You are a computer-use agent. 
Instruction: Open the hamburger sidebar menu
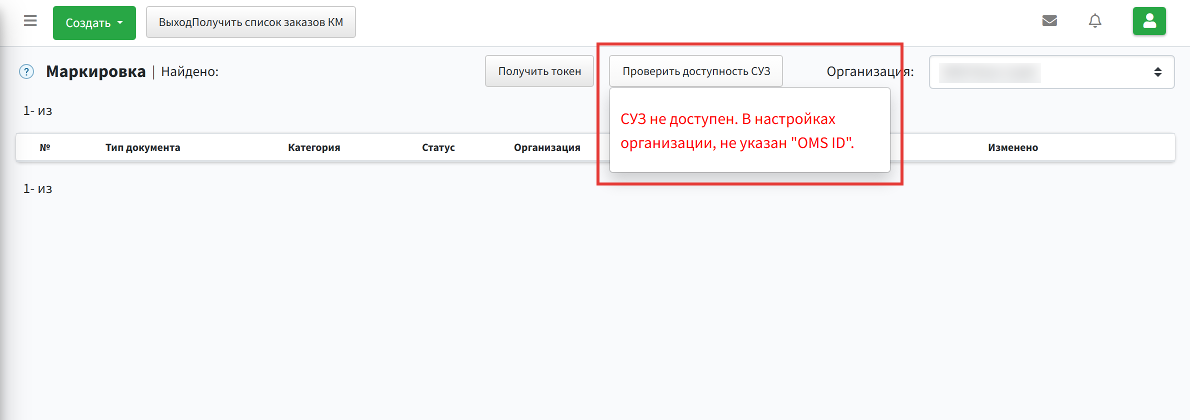click(30, 21)
